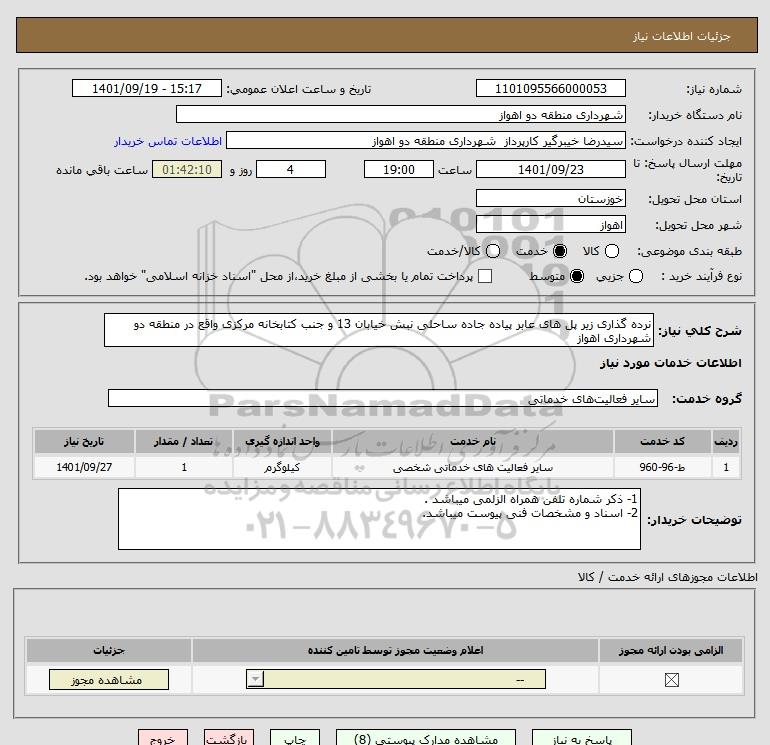Screen dimensions: 770x745
Task: Click the جزئیات column header in license table
Action: tap(109, 650)
